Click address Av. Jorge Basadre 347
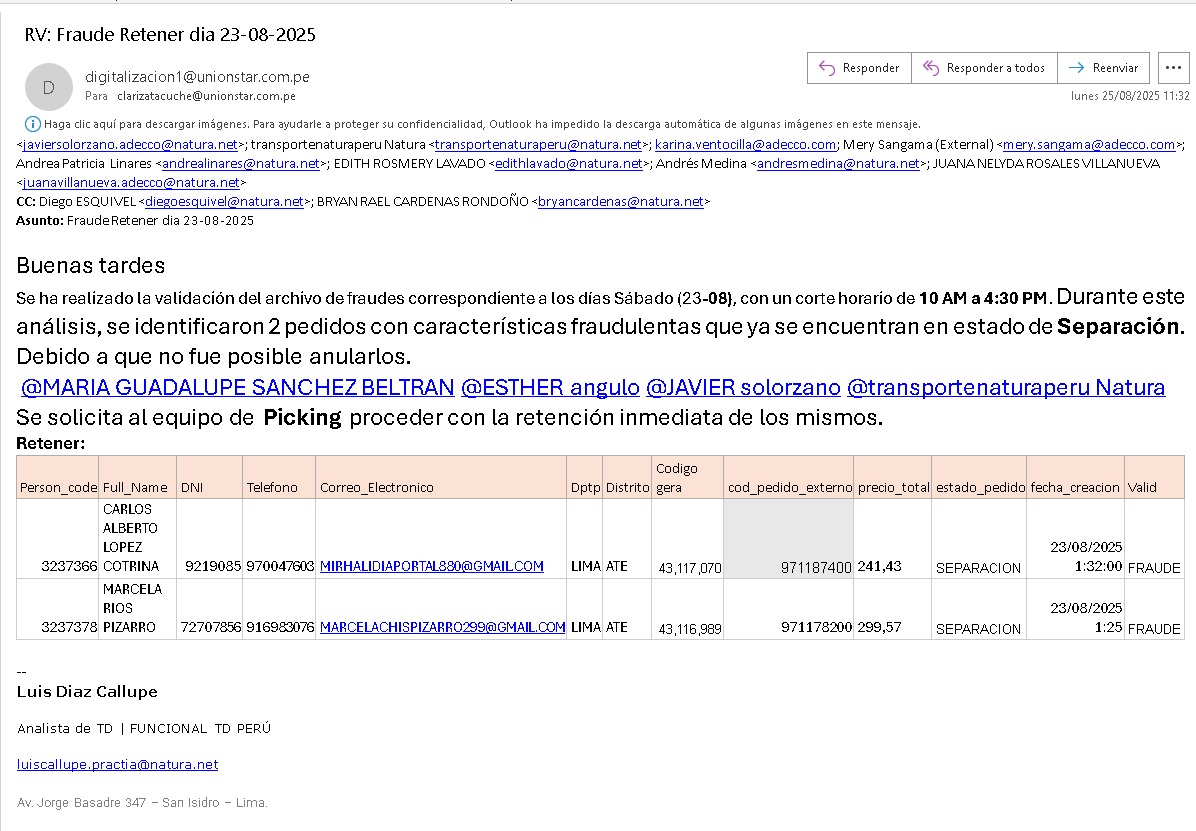1196x831 pixels. click(x=81, y=803)
